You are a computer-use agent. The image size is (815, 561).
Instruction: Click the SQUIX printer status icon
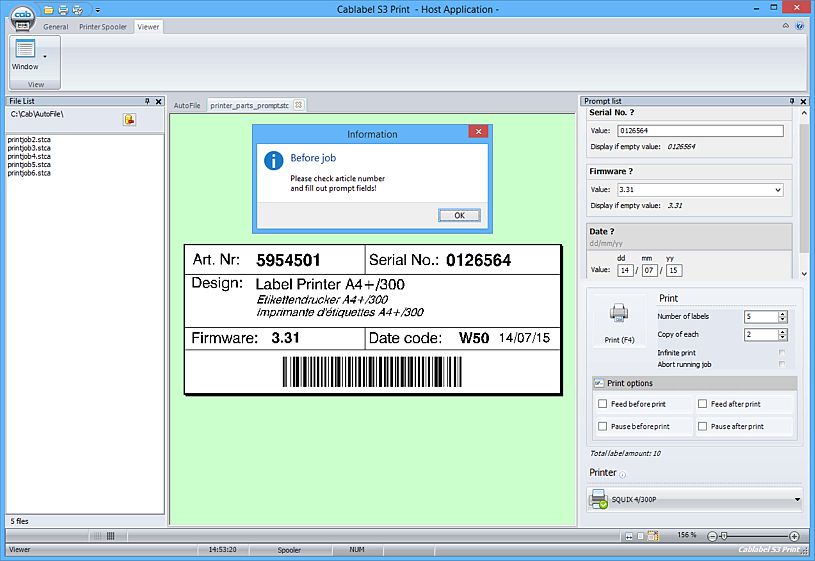pyautogui.click(x=598, y=499)
